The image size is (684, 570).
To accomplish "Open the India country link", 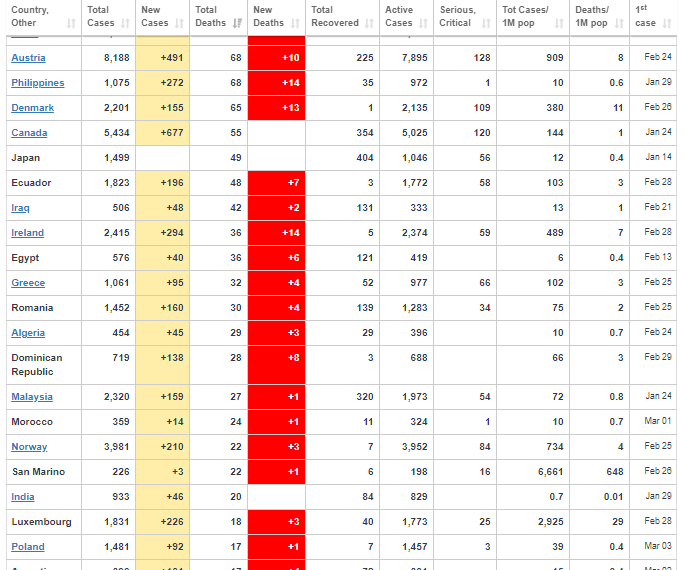I will [23, 497].
